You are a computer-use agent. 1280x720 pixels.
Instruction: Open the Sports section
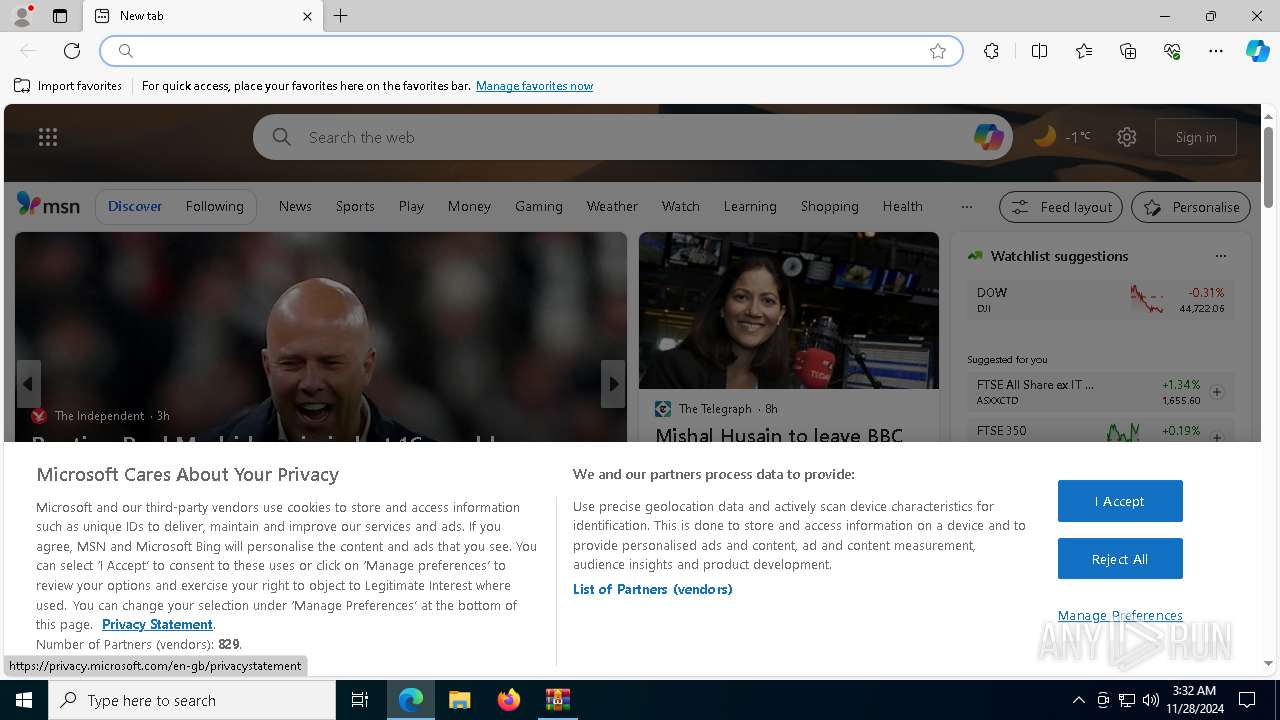click(355, 206)
